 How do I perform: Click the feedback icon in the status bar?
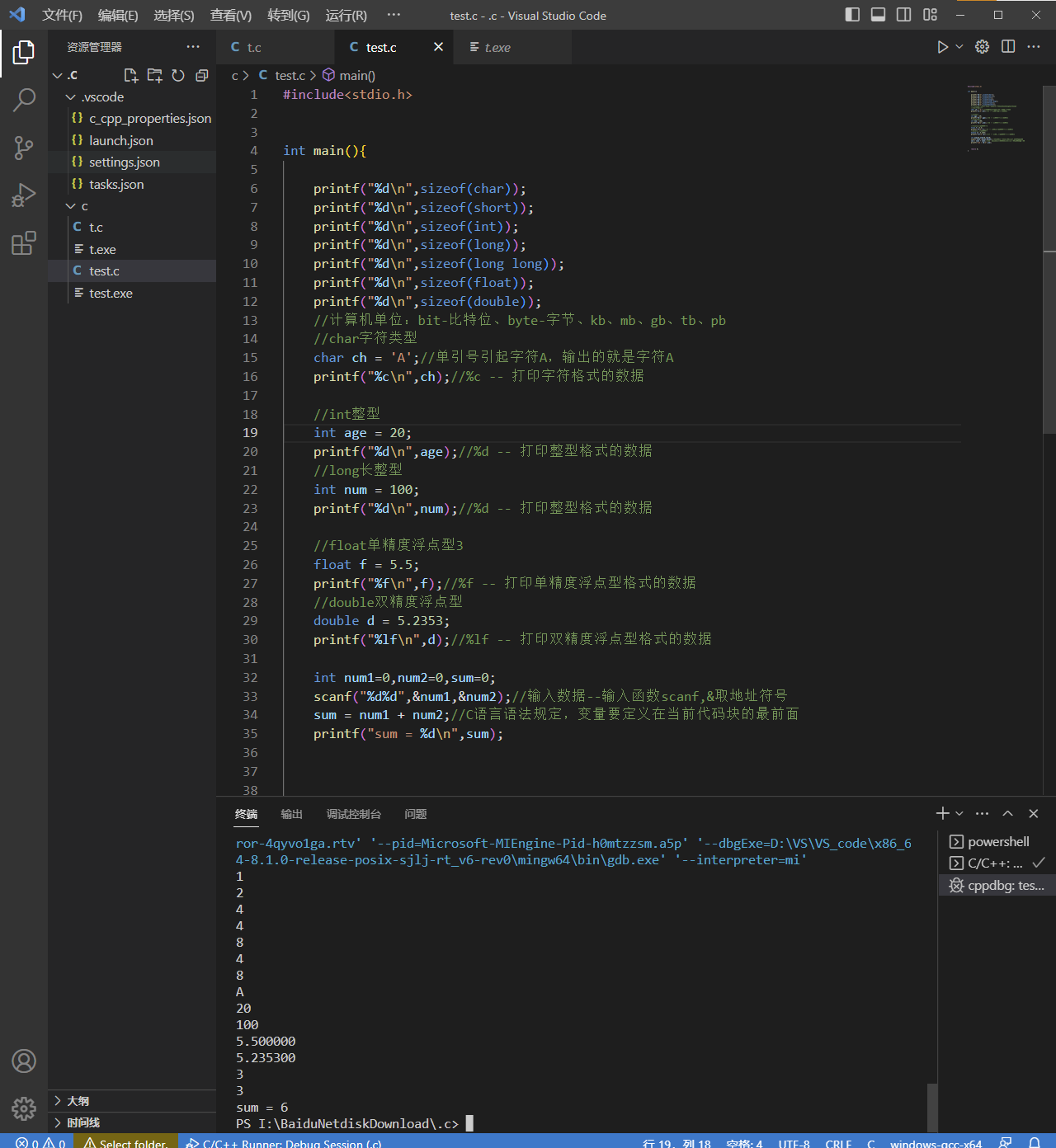(1006, 1142)
